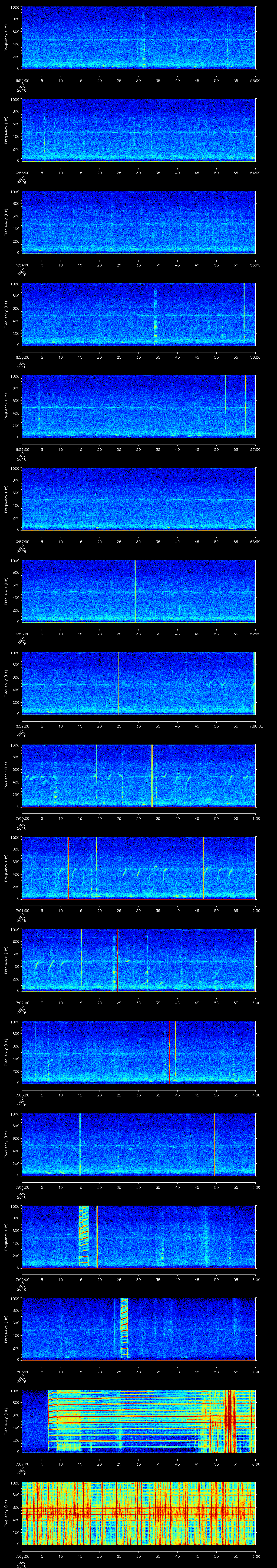Pick the spectrogram panel starting at 6:55:00
Viewport: 277px width, 1568px height.
139,315
